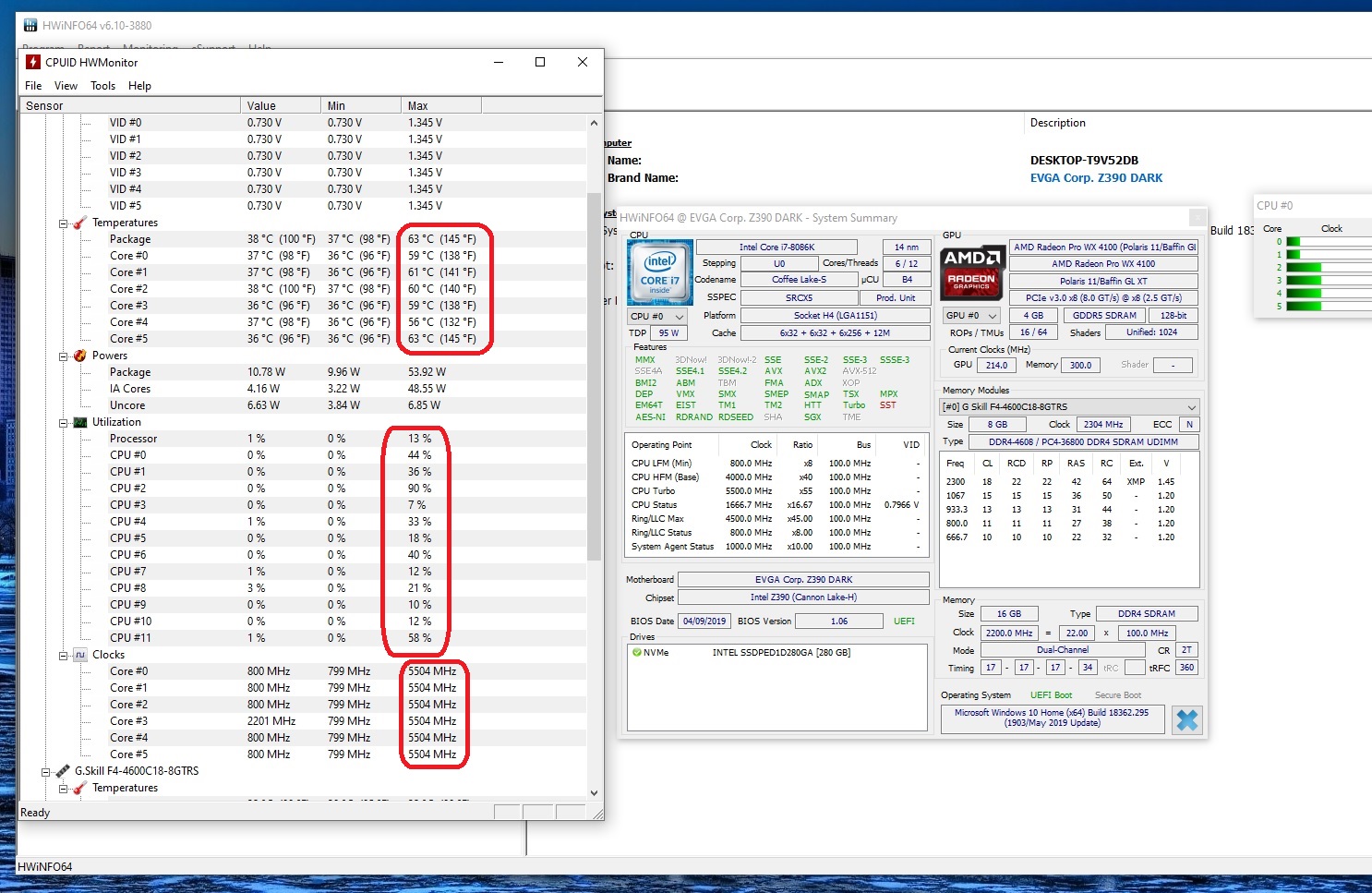The image size is (1372, 893).
Task: Open the GPU #0 selector dropdown
Action: point(971,315)
